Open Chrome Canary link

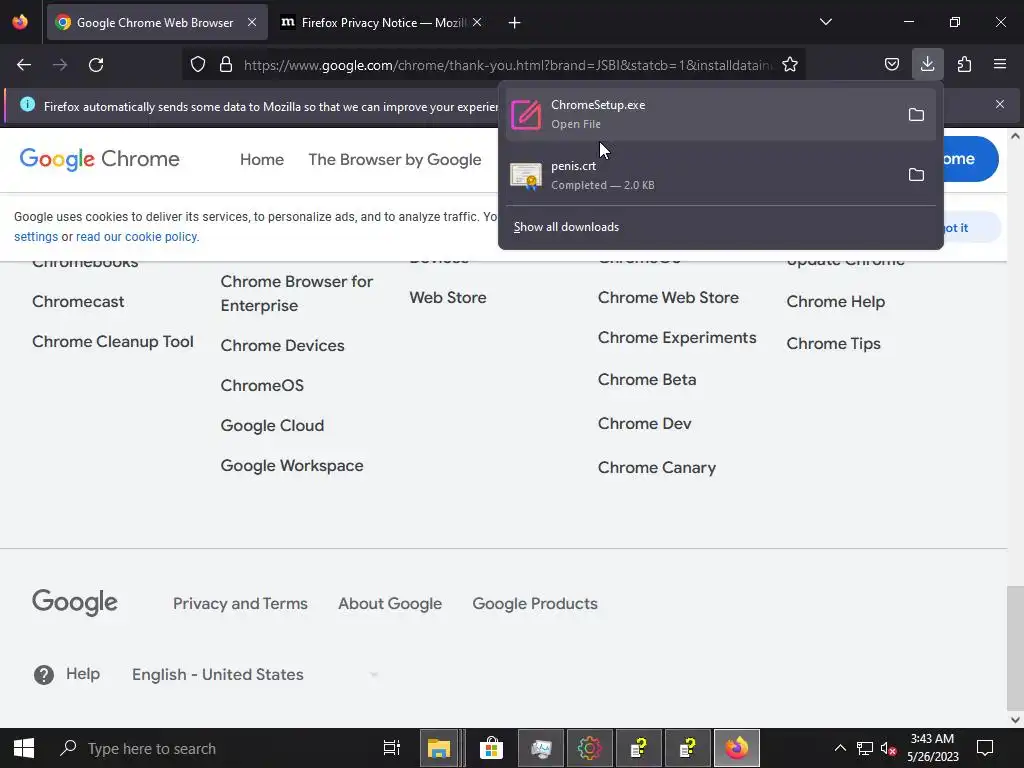tap(656, 468)
